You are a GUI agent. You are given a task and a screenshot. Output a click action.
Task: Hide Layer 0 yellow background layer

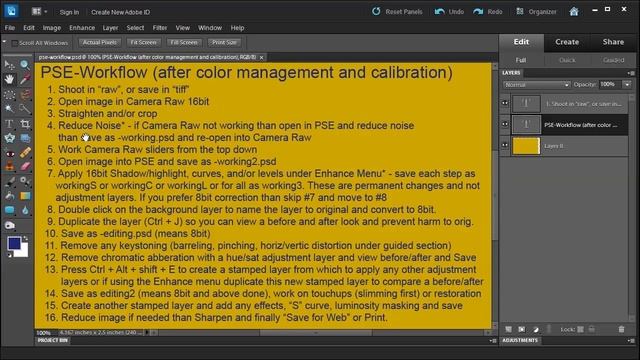505,145
